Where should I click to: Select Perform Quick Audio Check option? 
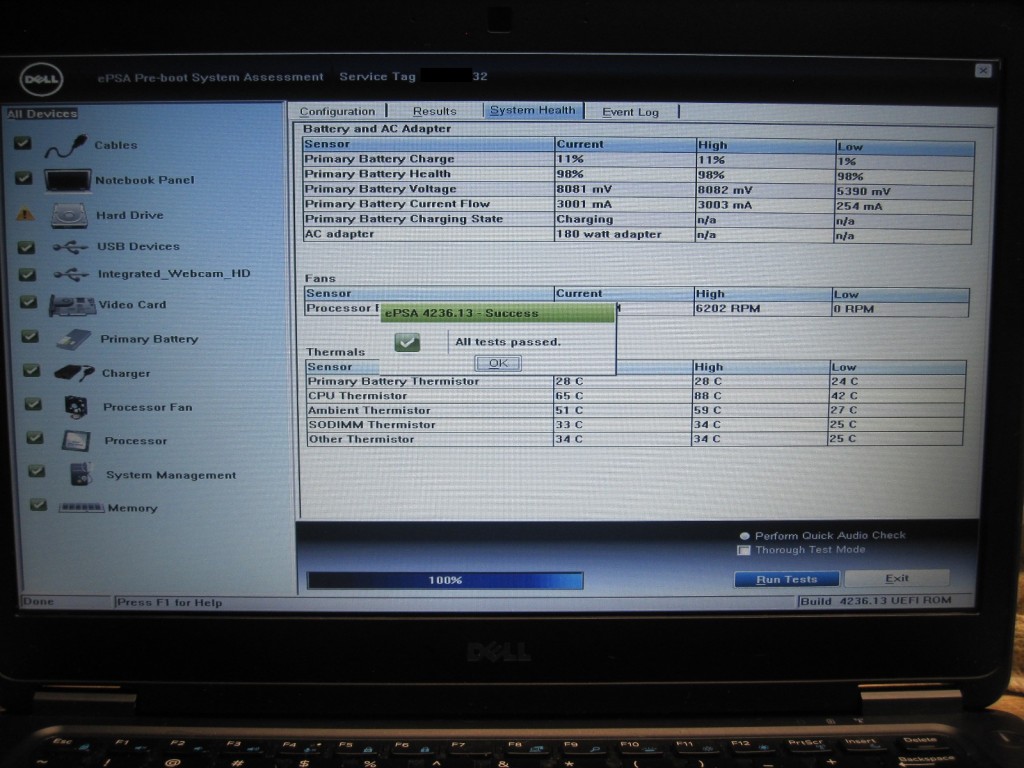pyautogui.click(x=744, y=536)
